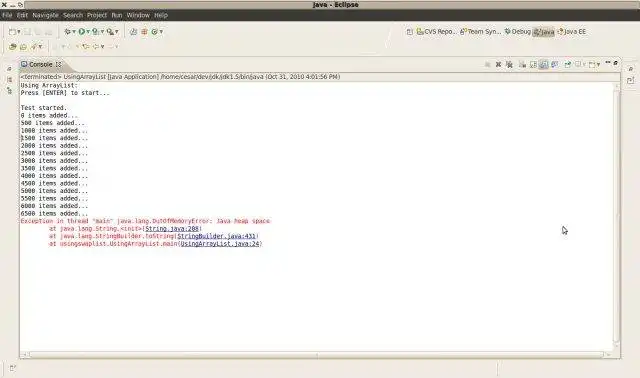
Task: Click the Last Edit Location icon
Action: click(86, 47)
